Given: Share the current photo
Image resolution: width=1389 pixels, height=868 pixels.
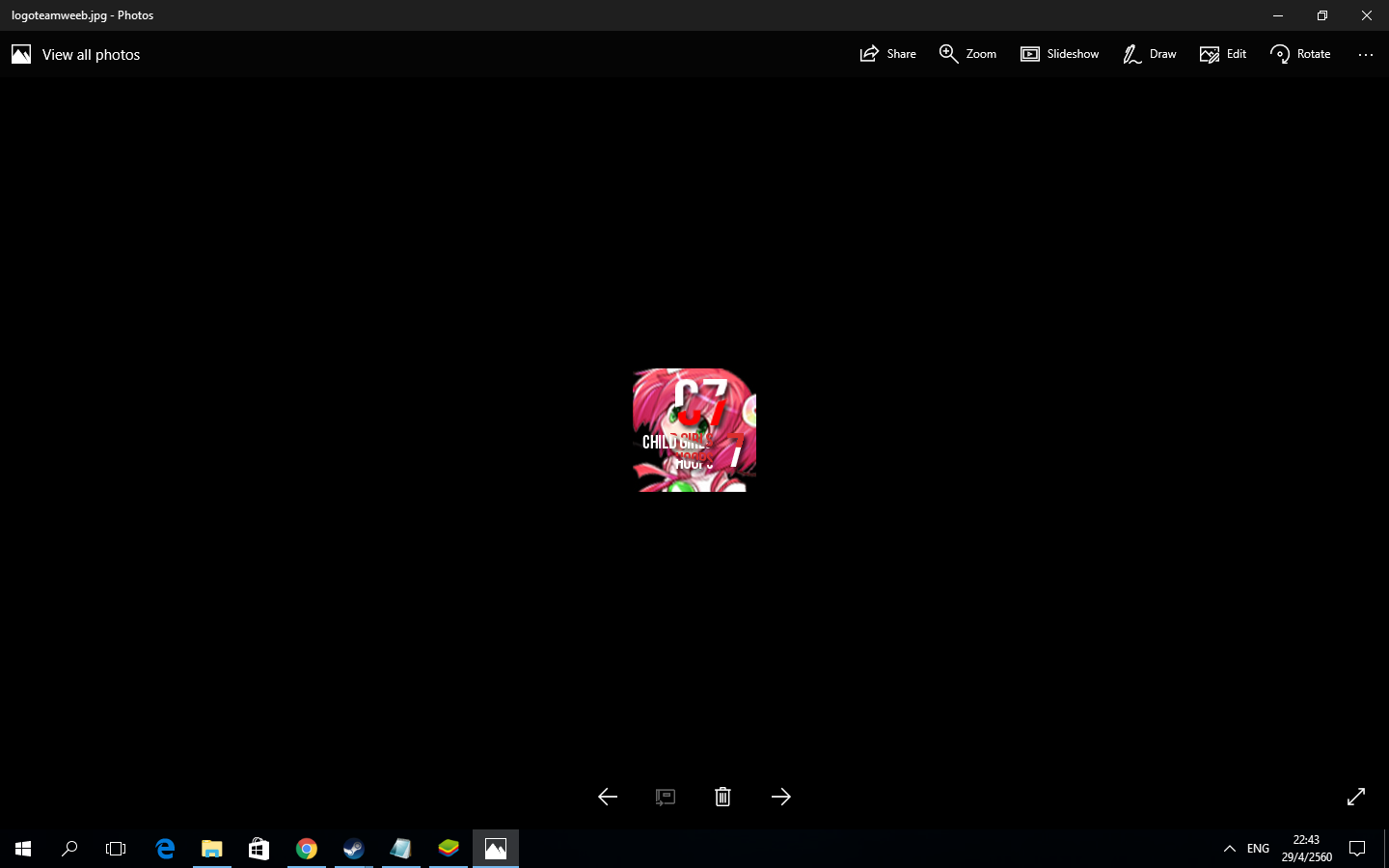Looking at the screenshot, I should 888,54.
